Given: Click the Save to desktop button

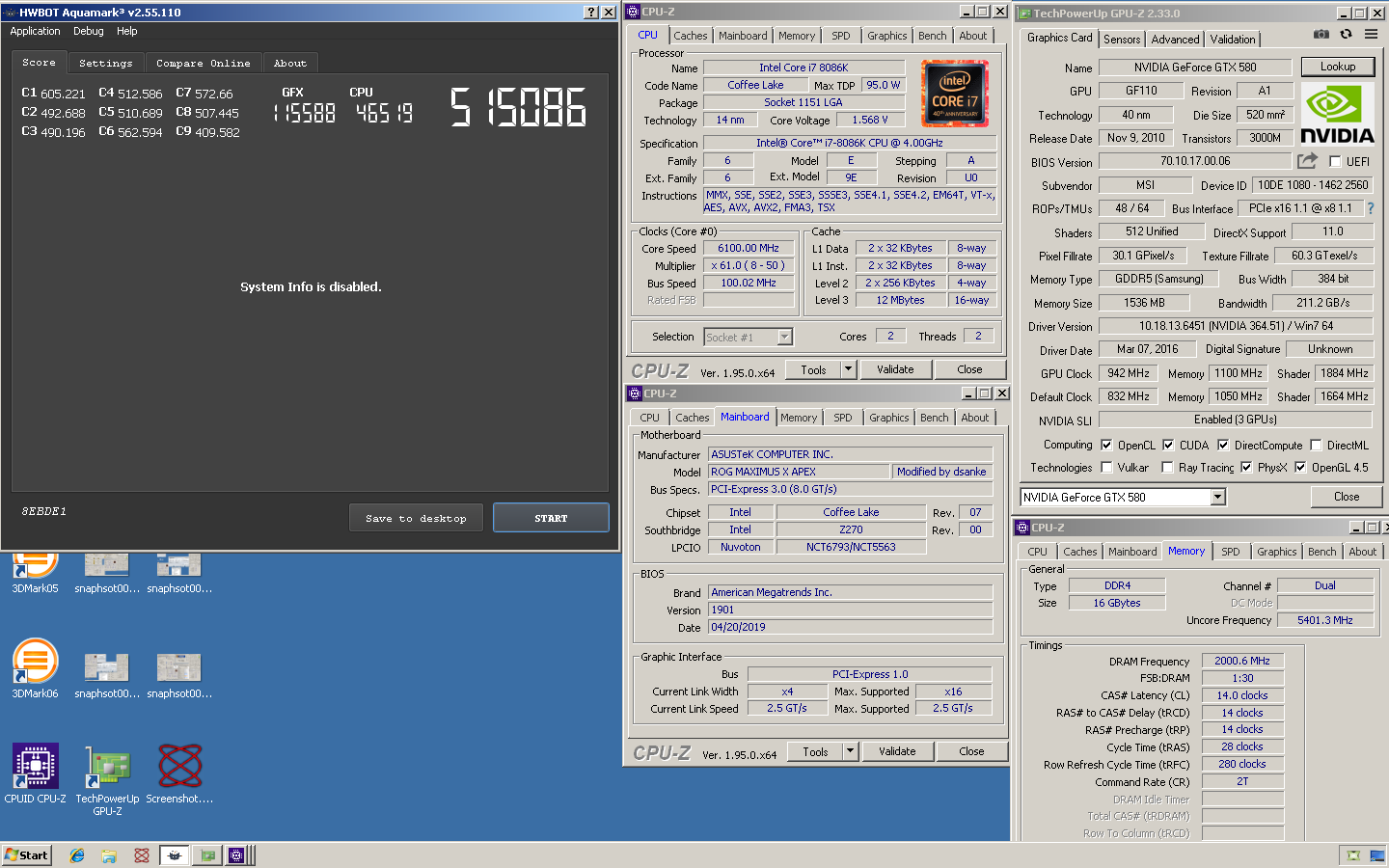Looking at the screenshot, I should [x=416, y=518].
